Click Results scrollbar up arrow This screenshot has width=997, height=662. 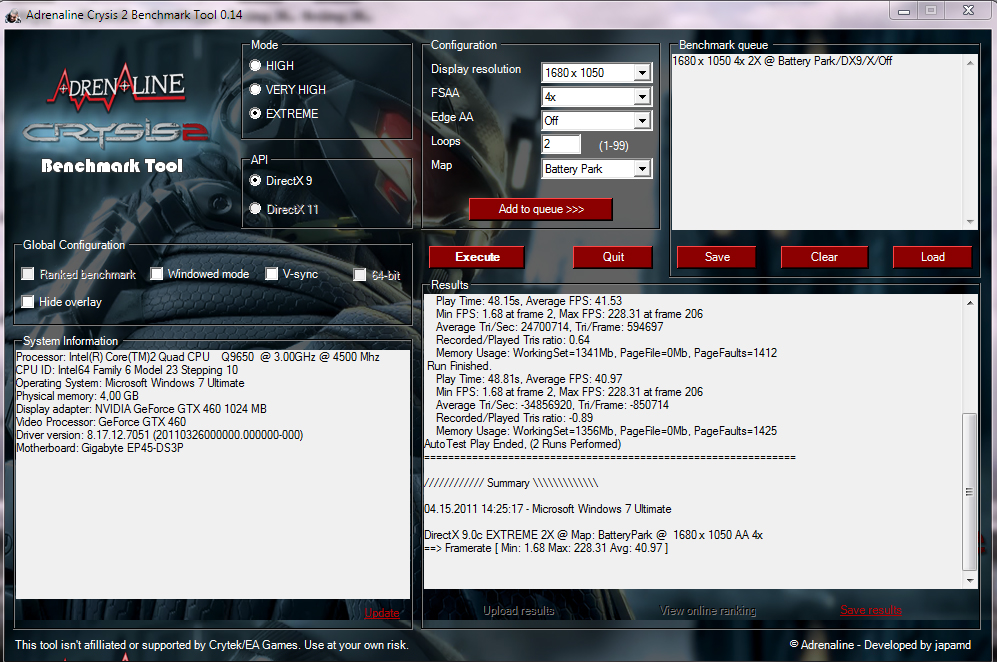coord(970,303)
